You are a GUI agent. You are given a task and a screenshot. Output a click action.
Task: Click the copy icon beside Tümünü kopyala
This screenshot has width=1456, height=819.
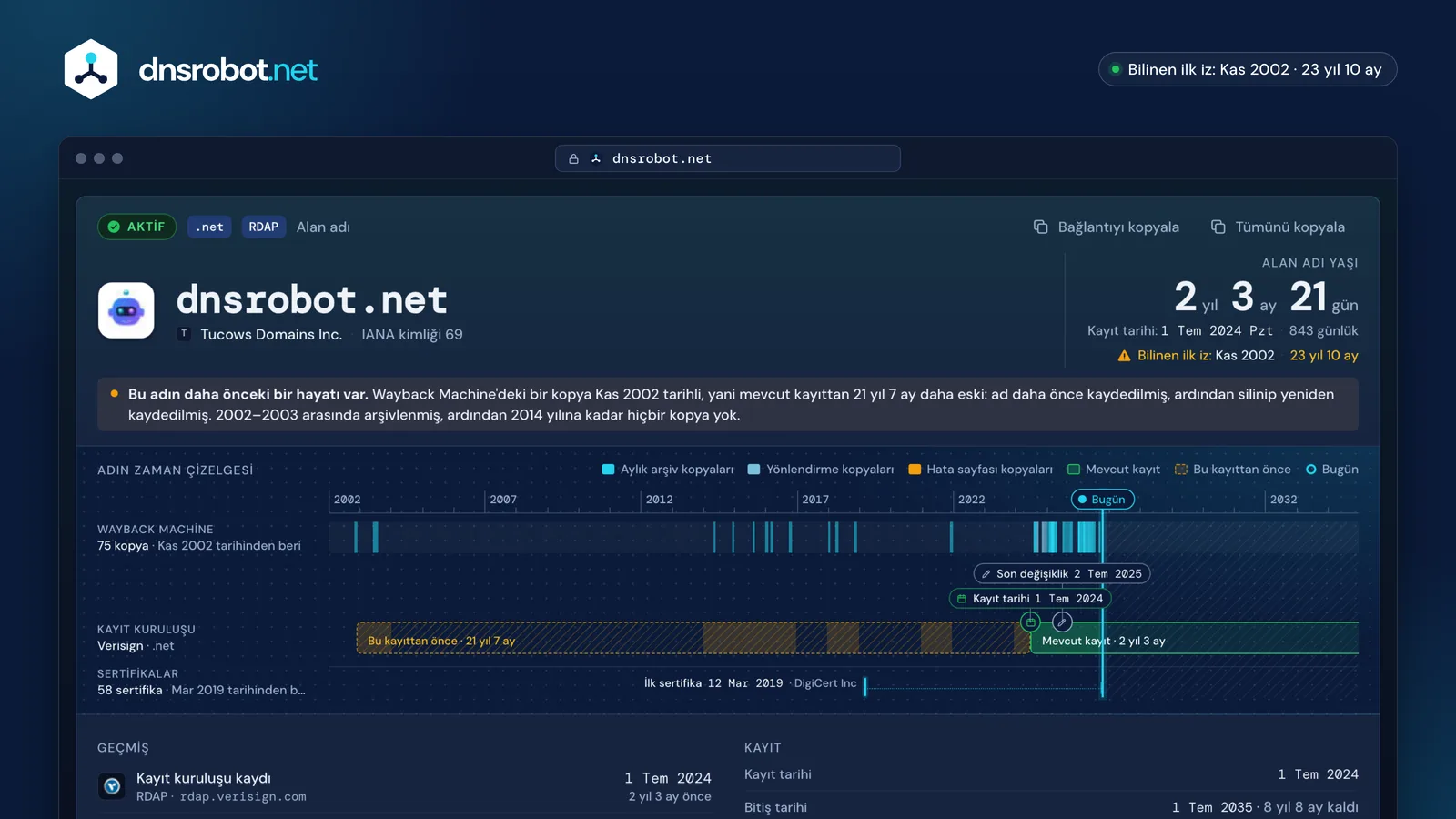pyautogui.click(x=1218, y=227)
